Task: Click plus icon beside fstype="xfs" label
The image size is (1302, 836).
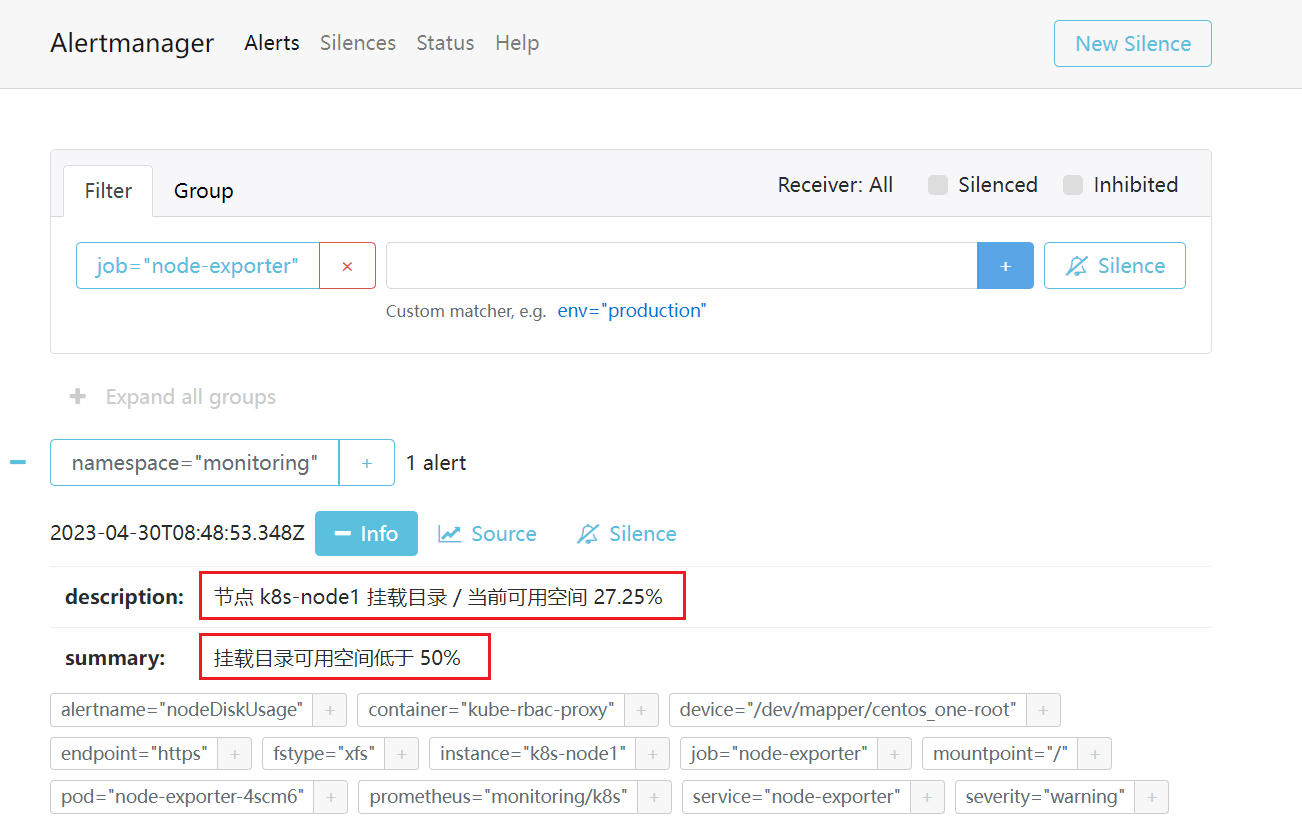Action: (x=401, y=754)
